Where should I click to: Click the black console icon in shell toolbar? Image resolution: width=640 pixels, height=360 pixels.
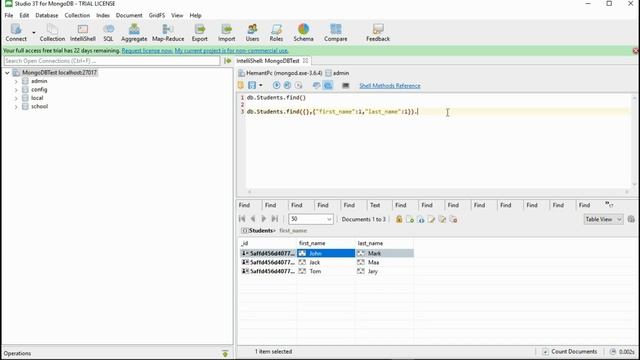click(x=345, y=85)
